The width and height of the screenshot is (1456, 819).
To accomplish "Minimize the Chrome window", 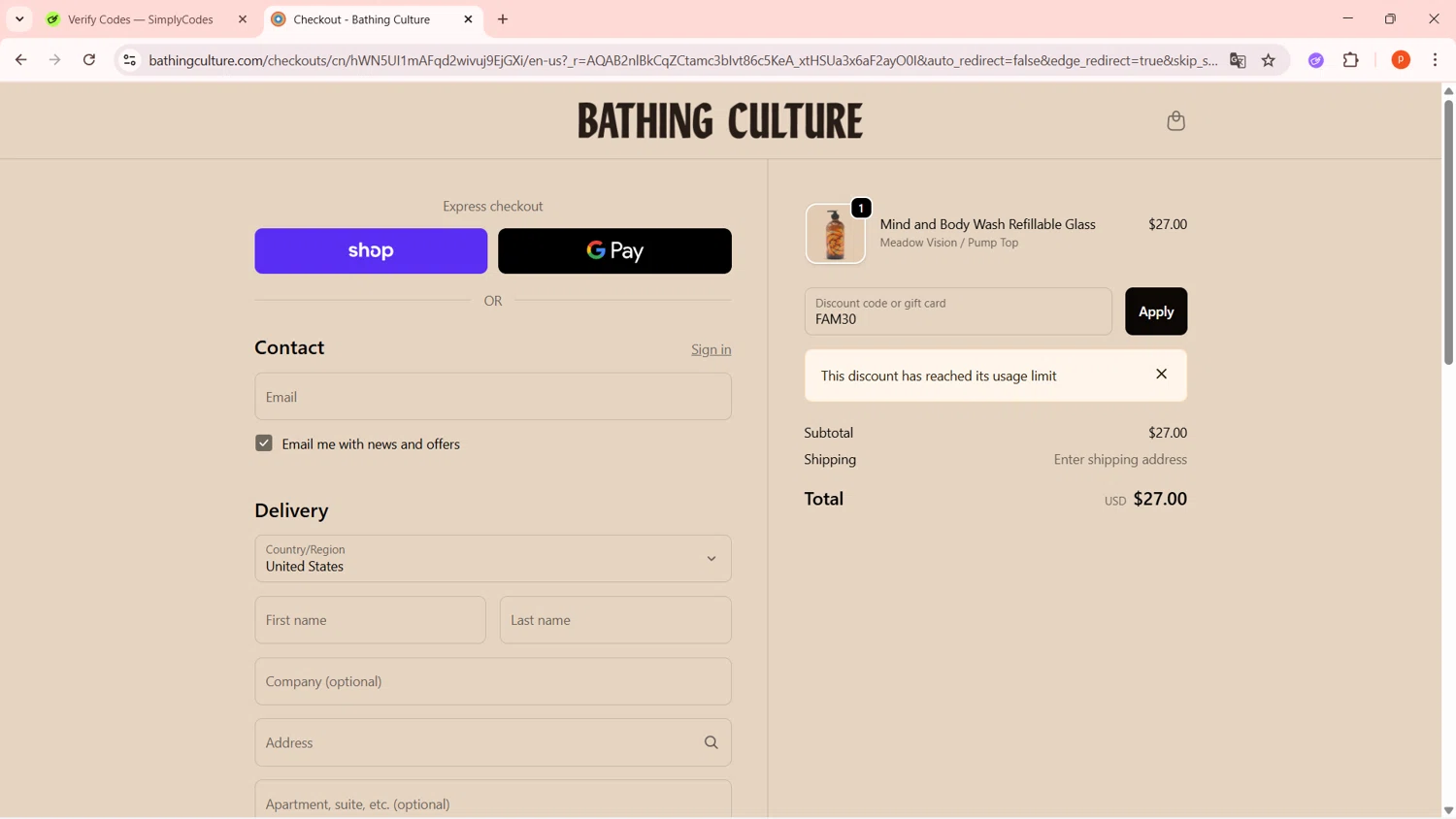I will (1347, 18).
